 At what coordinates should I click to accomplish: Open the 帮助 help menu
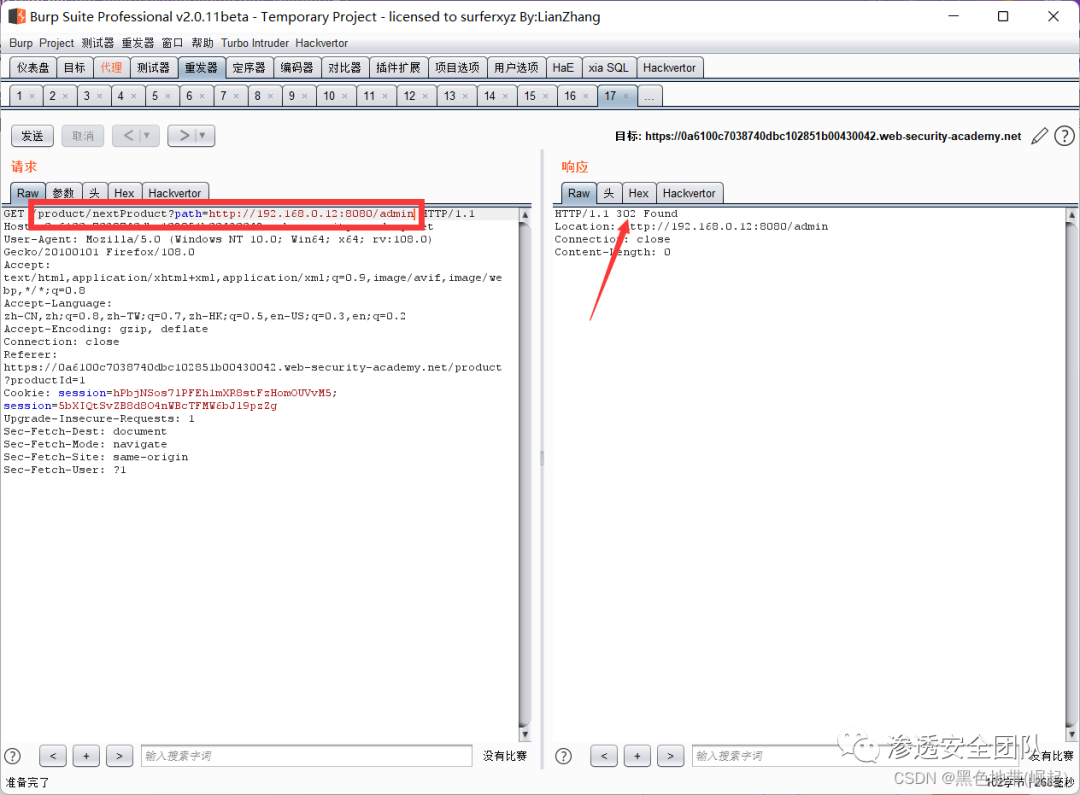(202, 43)
